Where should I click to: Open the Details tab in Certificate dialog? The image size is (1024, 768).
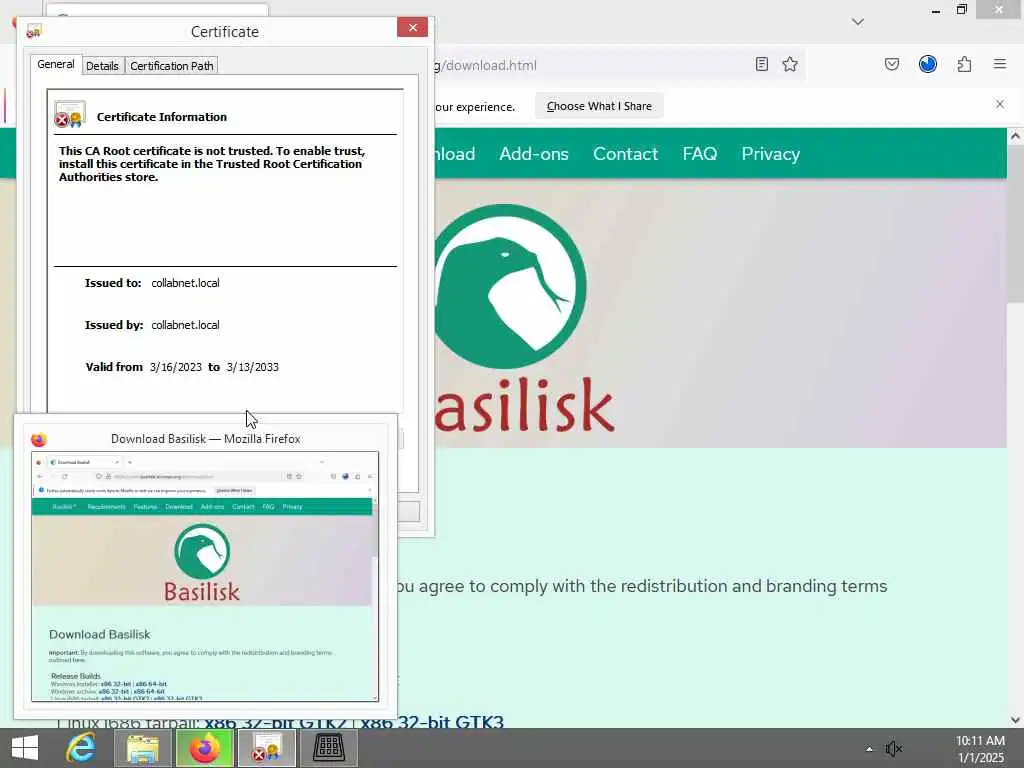(103, 65)
